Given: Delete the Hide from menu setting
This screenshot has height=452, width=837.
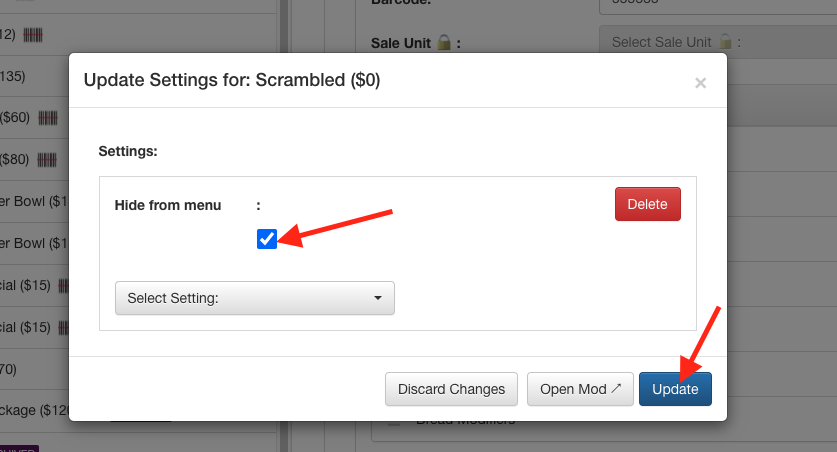Looking at the screenshot, I should coord(647,204).
